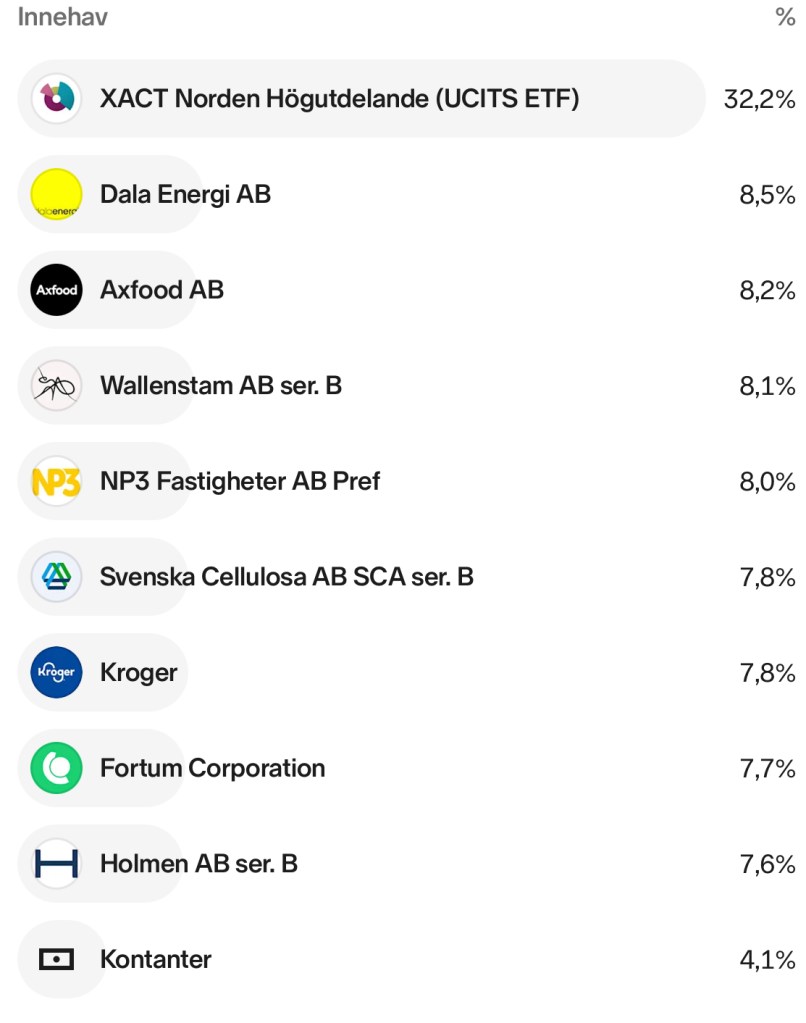
Task: Click Kroger's 7,8% weight value
Action: [x=767, y=673]
